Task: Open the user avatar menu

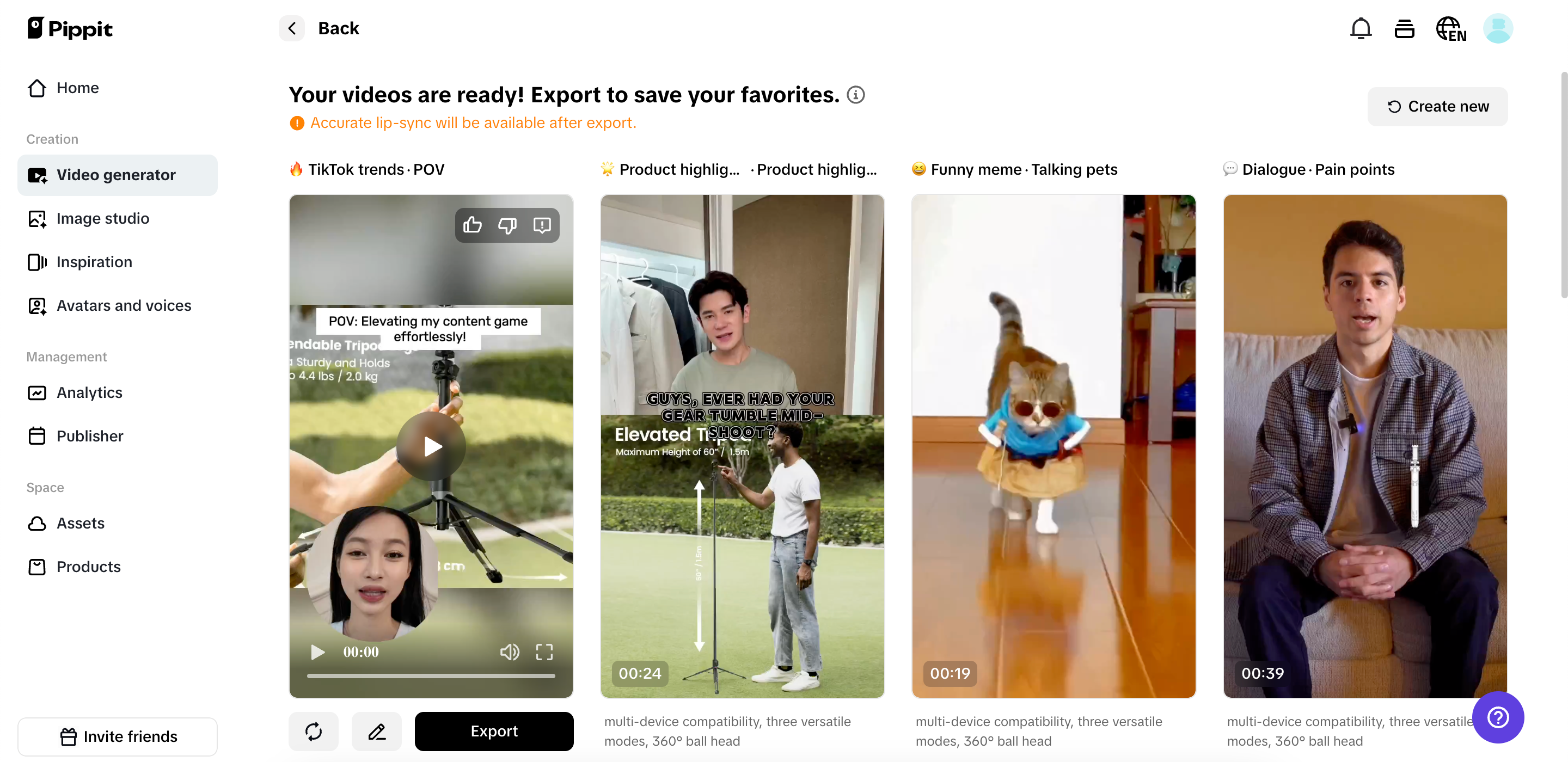Action: tap(1498, 29)
